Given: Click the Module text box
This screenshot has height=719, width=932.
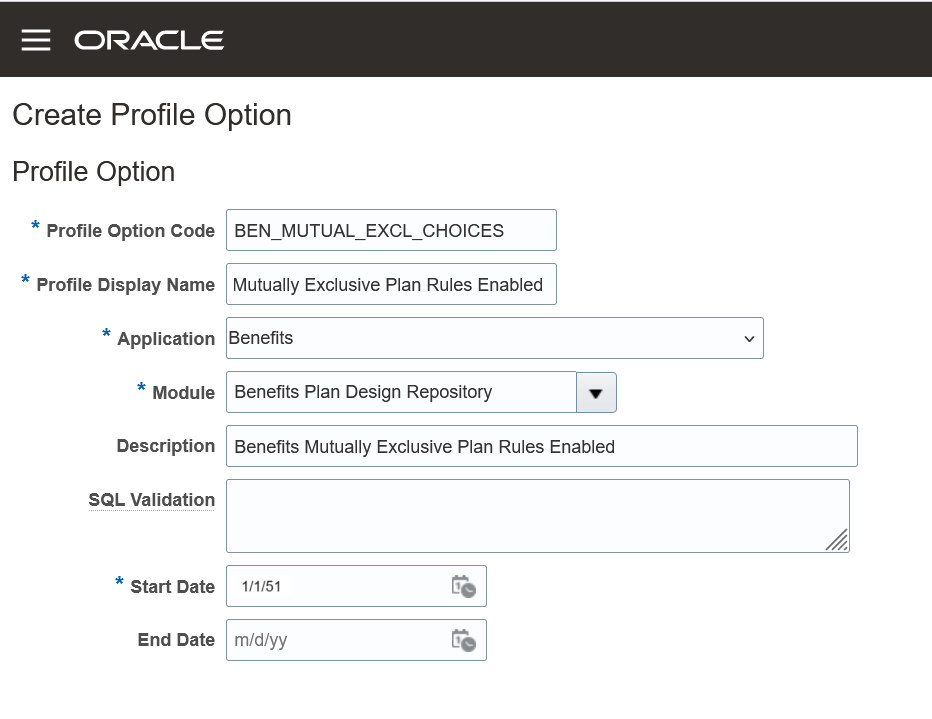Looking at the screenshot, I should (401, 393).
